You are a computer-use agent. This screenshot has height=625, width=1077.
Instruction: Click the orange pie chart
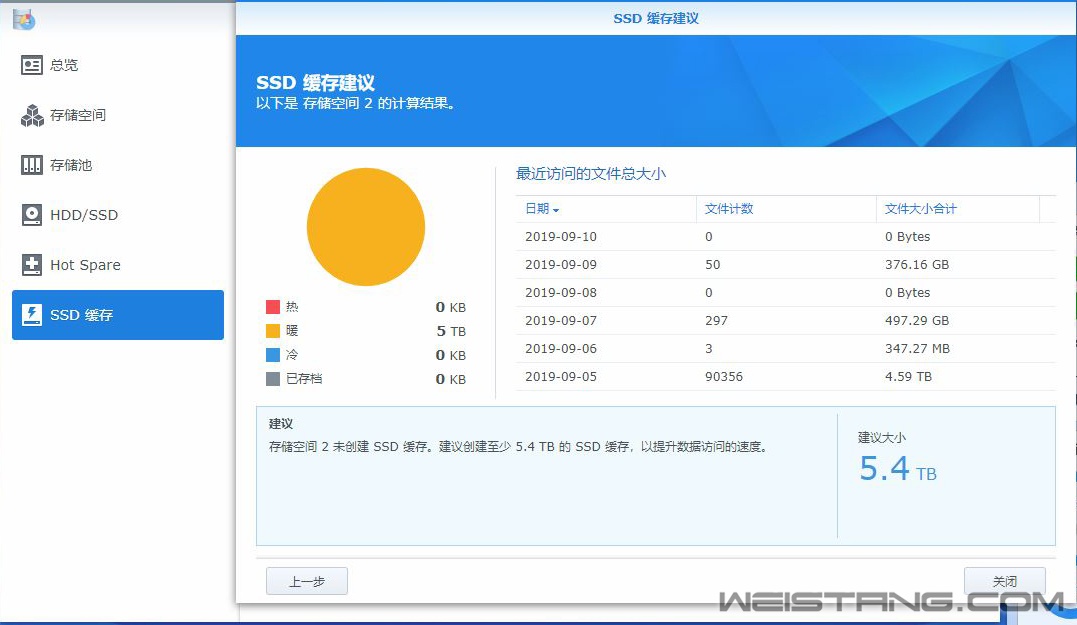tap(366, 227)
